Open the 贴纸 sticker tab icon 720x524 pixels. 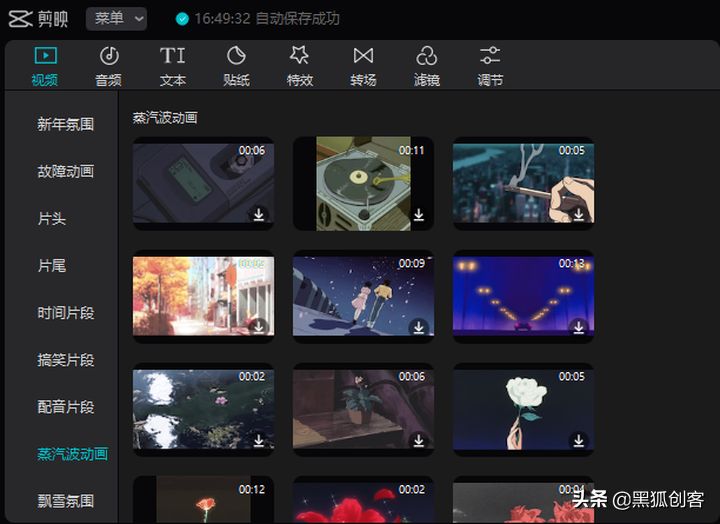click(x=236, y=56)
